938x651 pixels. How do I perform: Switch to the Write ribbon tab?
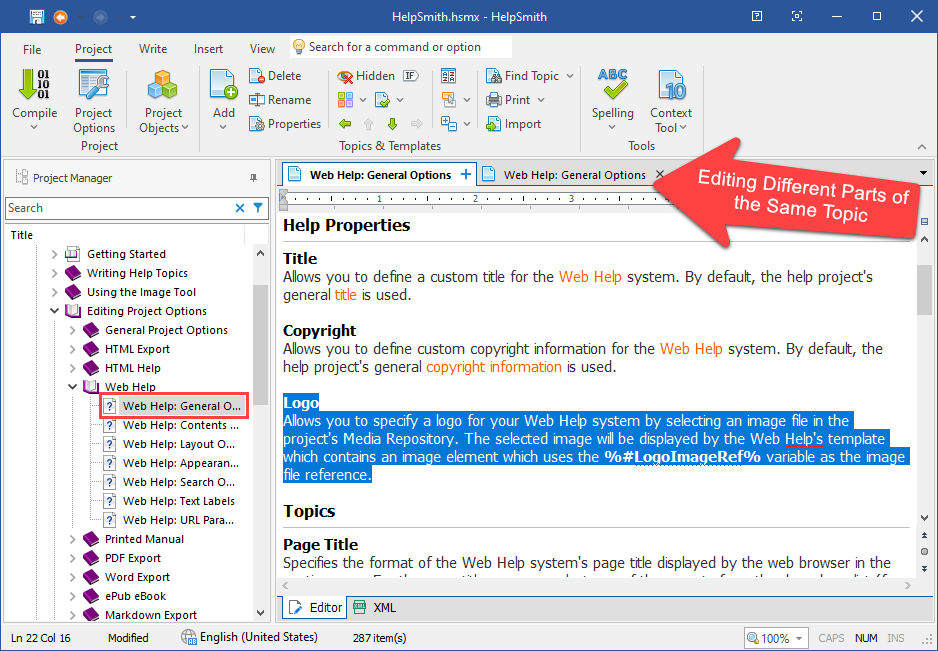153,49
